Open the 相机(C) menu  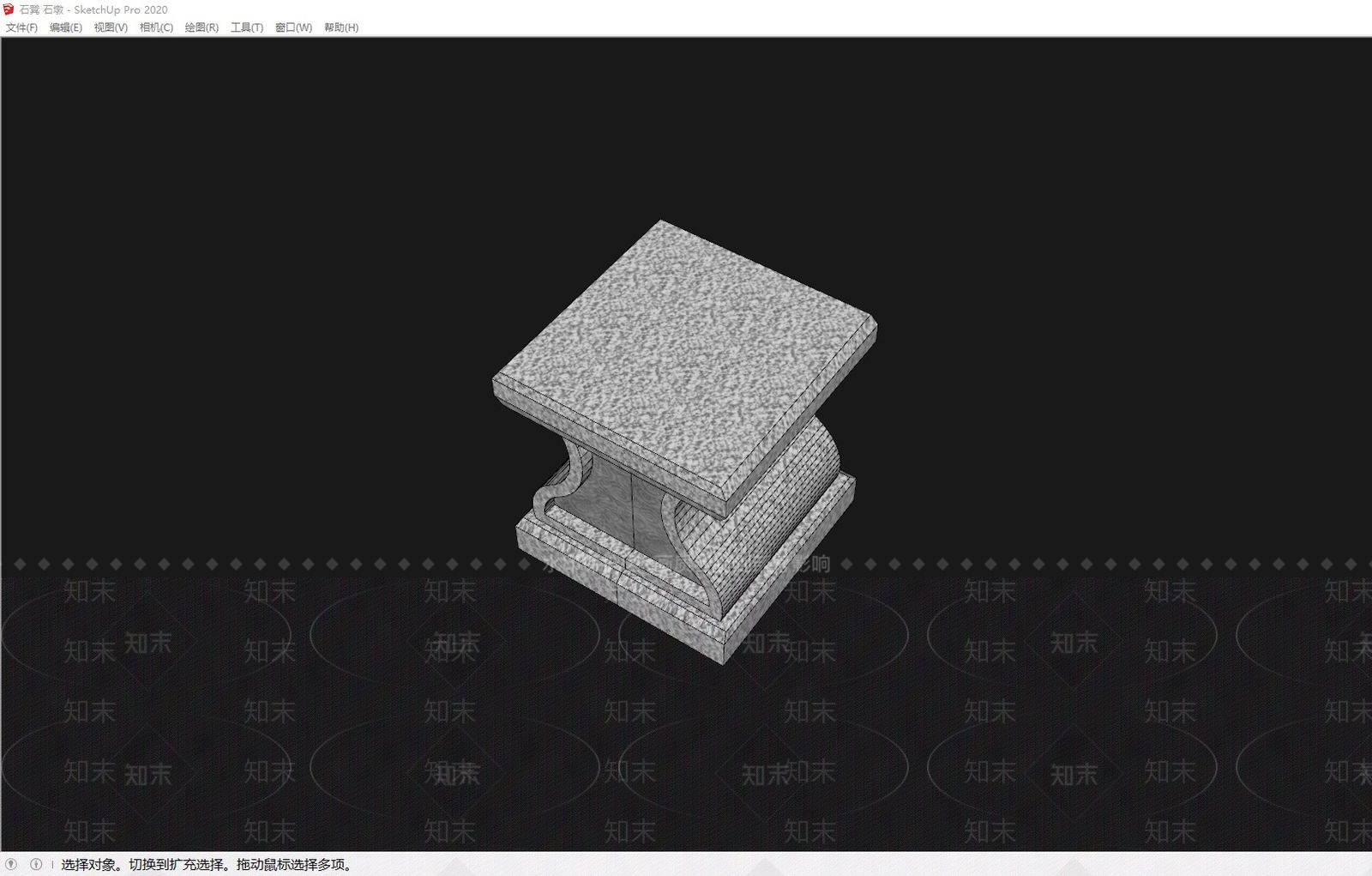(x=156, y=27)
